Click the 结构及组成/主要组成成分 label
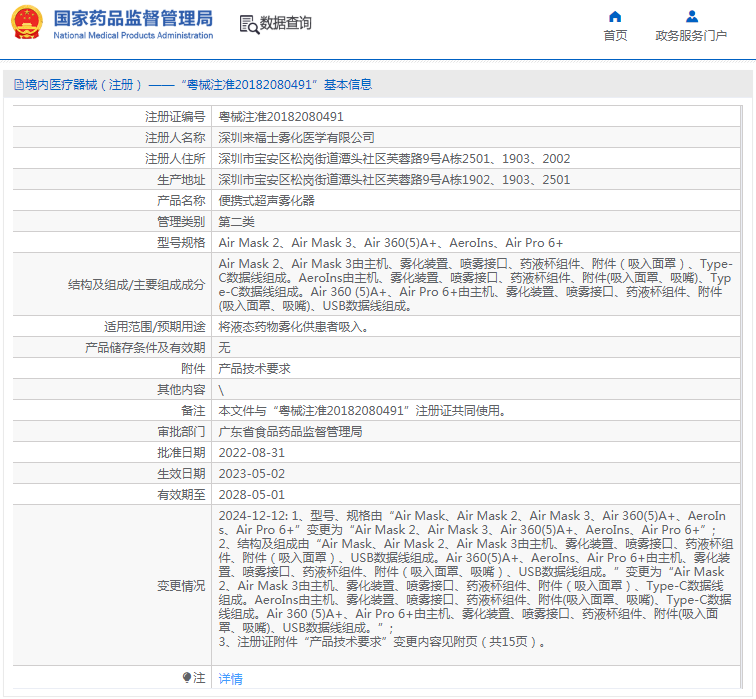The width and height of the screenshot is (756, 699). tap(136, 285)
